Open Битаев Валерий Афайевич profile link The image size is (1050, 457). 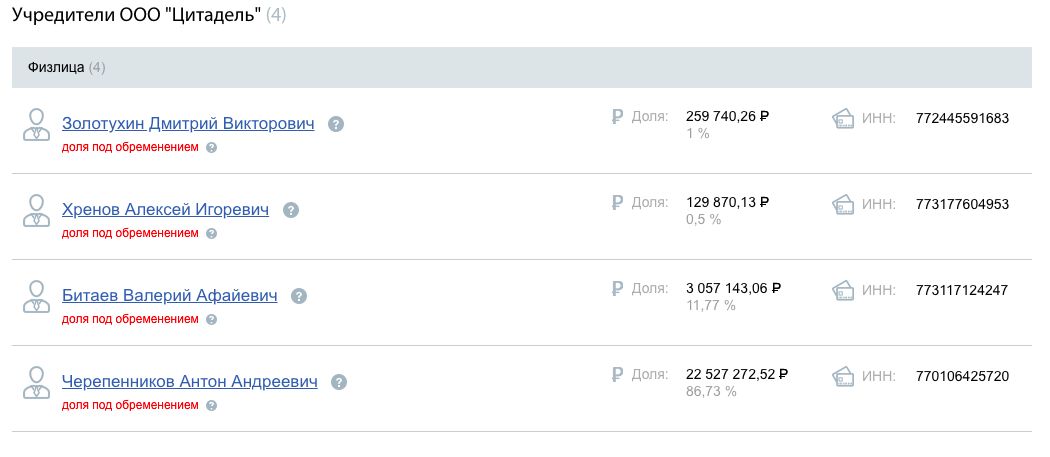(x=169, y=296)
